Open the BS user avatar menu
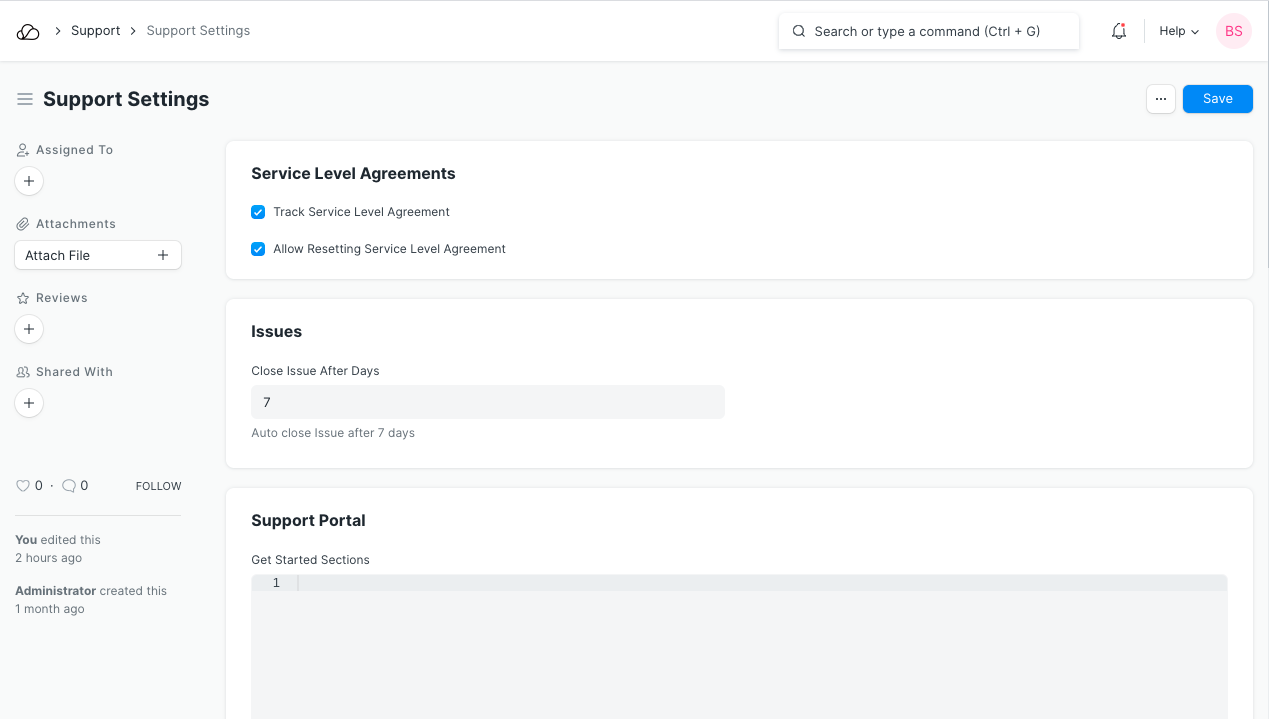The image size is (1269, 719). click(1233, 31)
